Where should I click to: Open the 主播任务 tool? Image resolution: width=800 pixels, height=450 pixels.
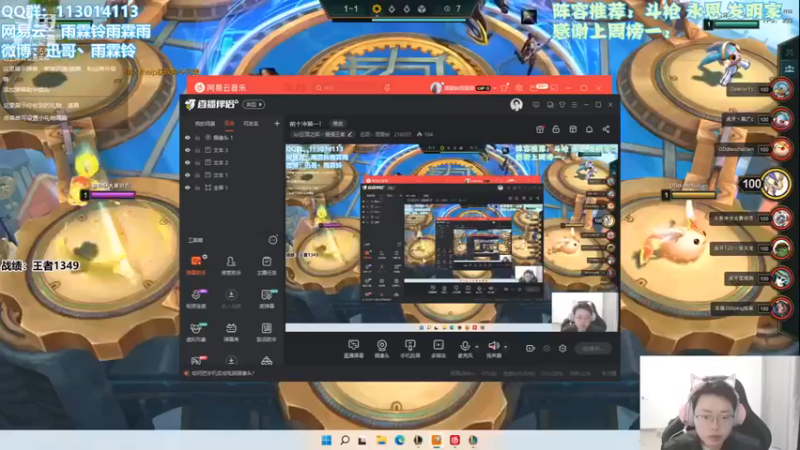pos(266,265)
